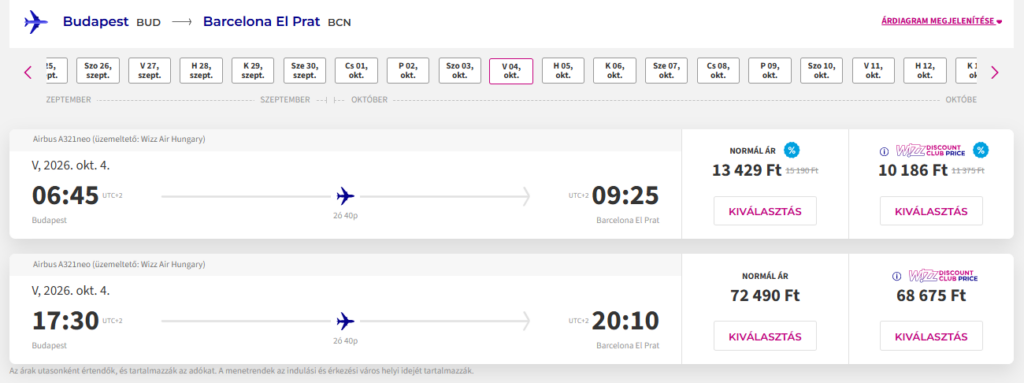
Task: Select the date tab Szo 03, okt.
Action: click(x=460, y=71)
